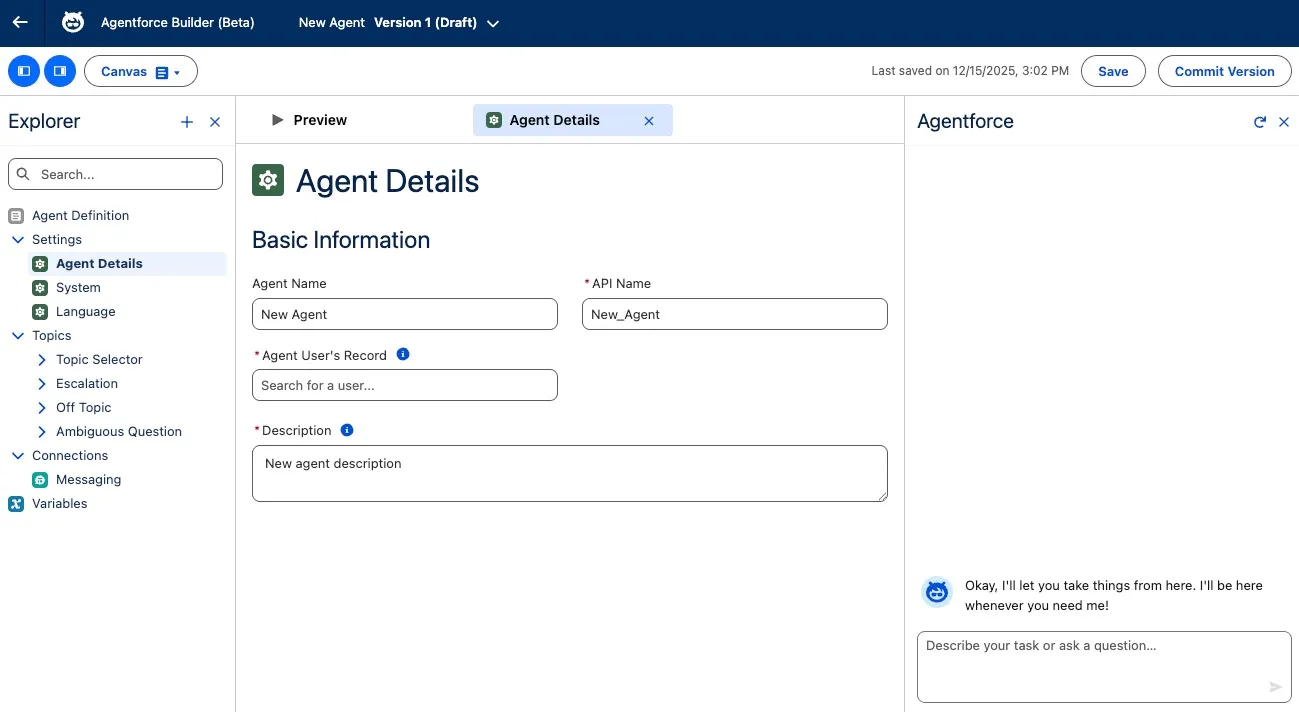The image size is (1299, 712).
Task: Close the Agent Details tab
Action: (649, 120)
